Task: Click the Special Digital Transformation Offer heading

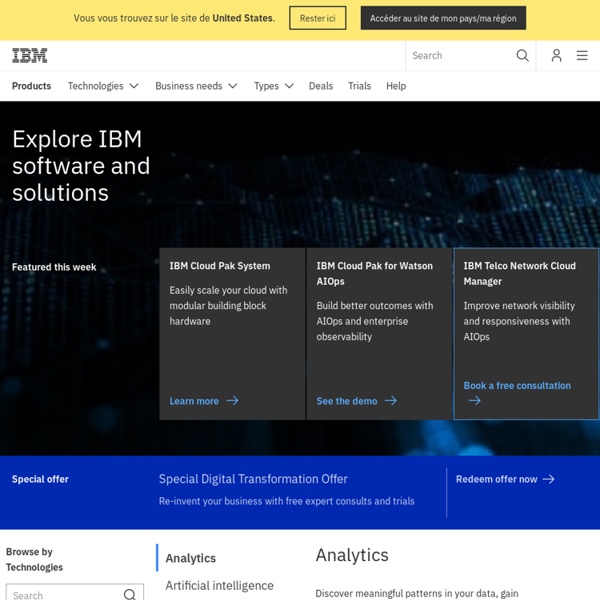Action: tap(253, 479)
